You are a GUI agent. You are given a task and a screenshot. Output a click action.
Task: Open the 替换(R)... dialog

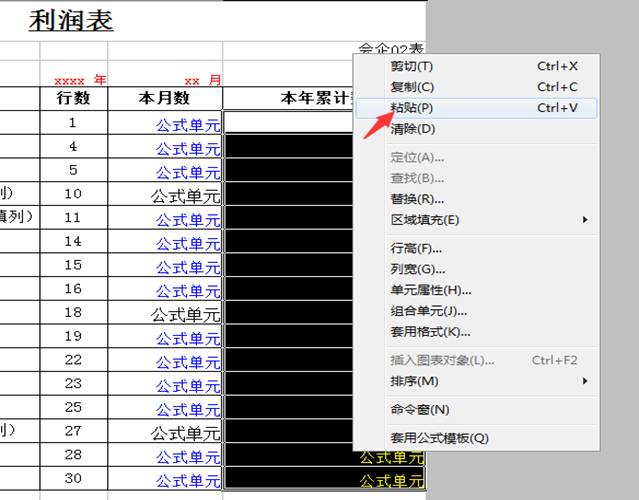click(x=417, y=199)
